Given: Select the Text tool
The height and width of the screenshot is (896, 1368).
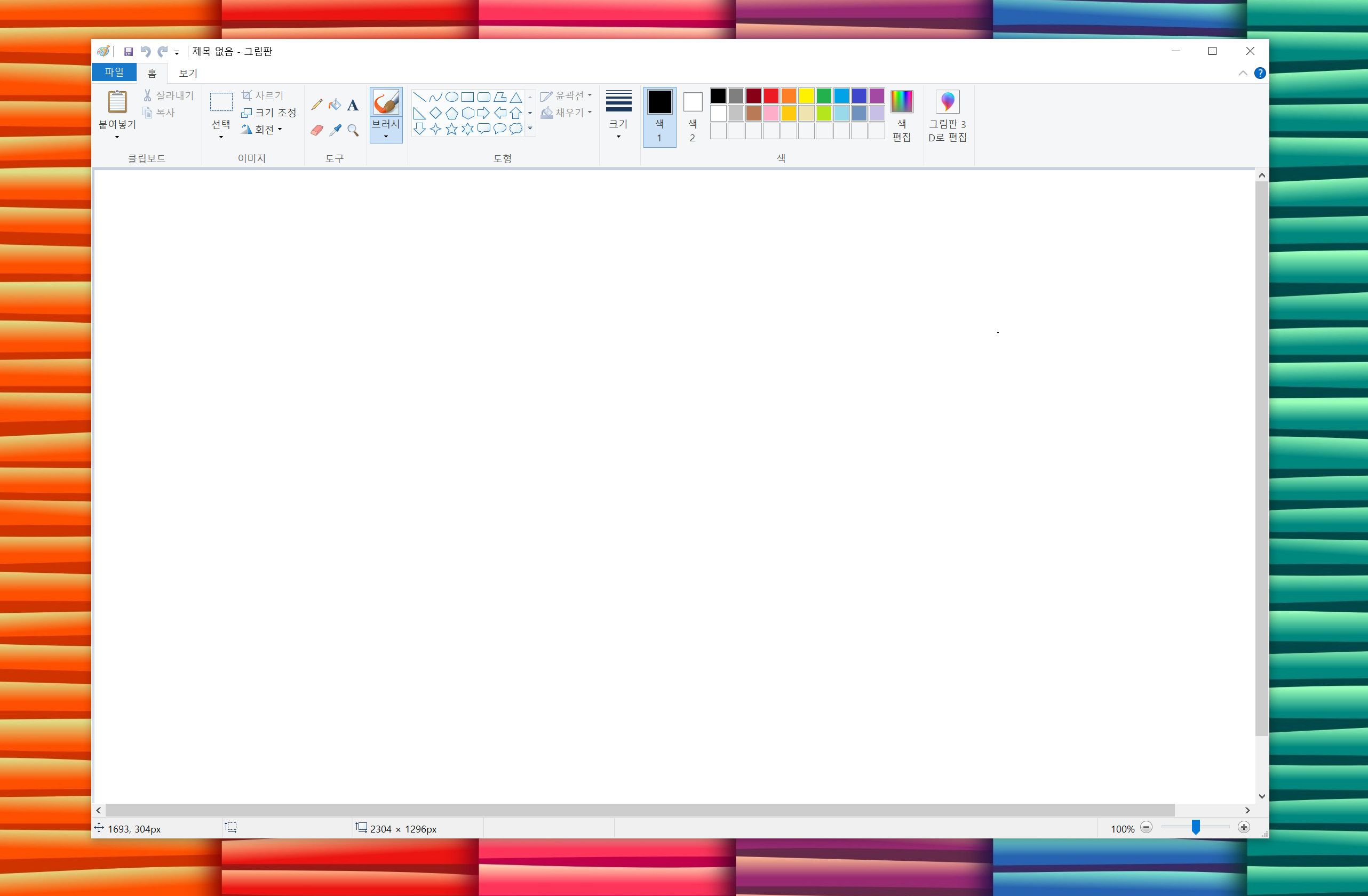Looking at the screenshot, I should click(353, 105).
